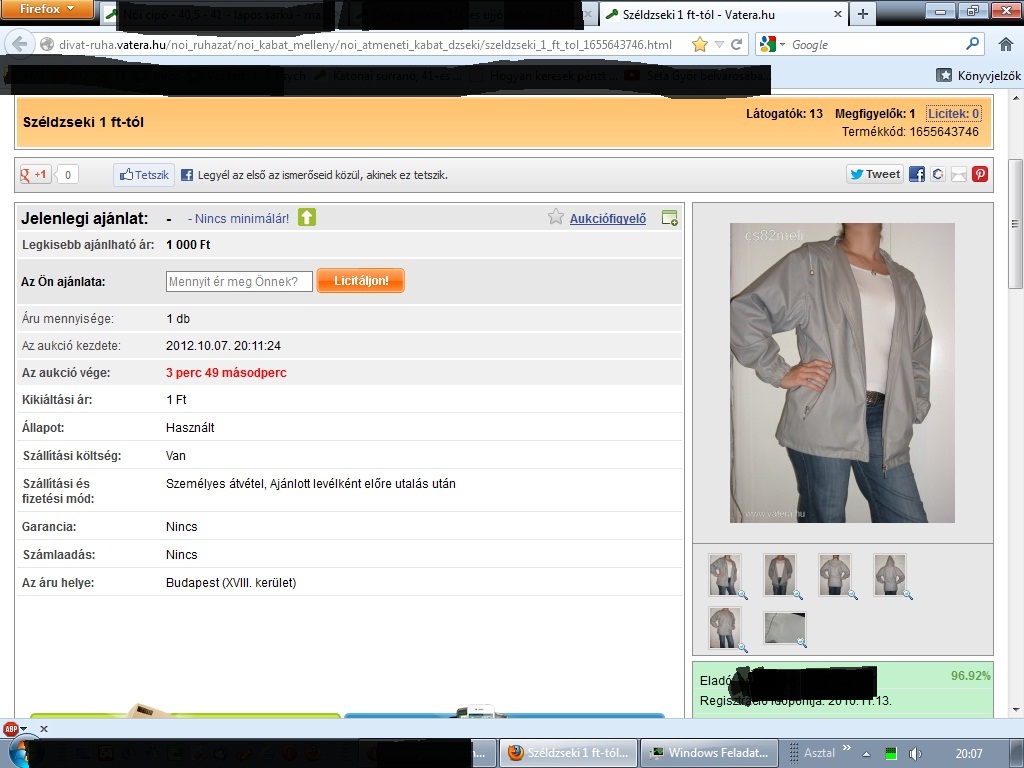Click the vertical scrollbar thumb

point(1016,223)
